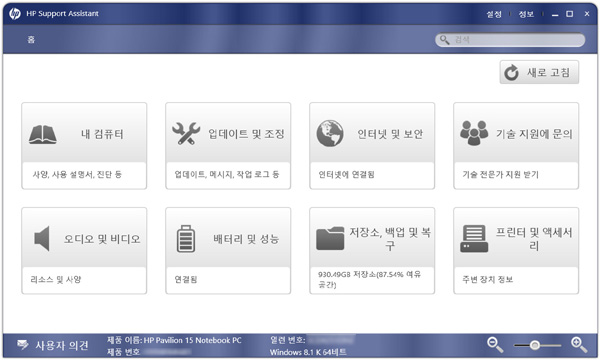Click the HP logo in title bar
Viewport: 600px width, 360px height.
pos(15,14)
